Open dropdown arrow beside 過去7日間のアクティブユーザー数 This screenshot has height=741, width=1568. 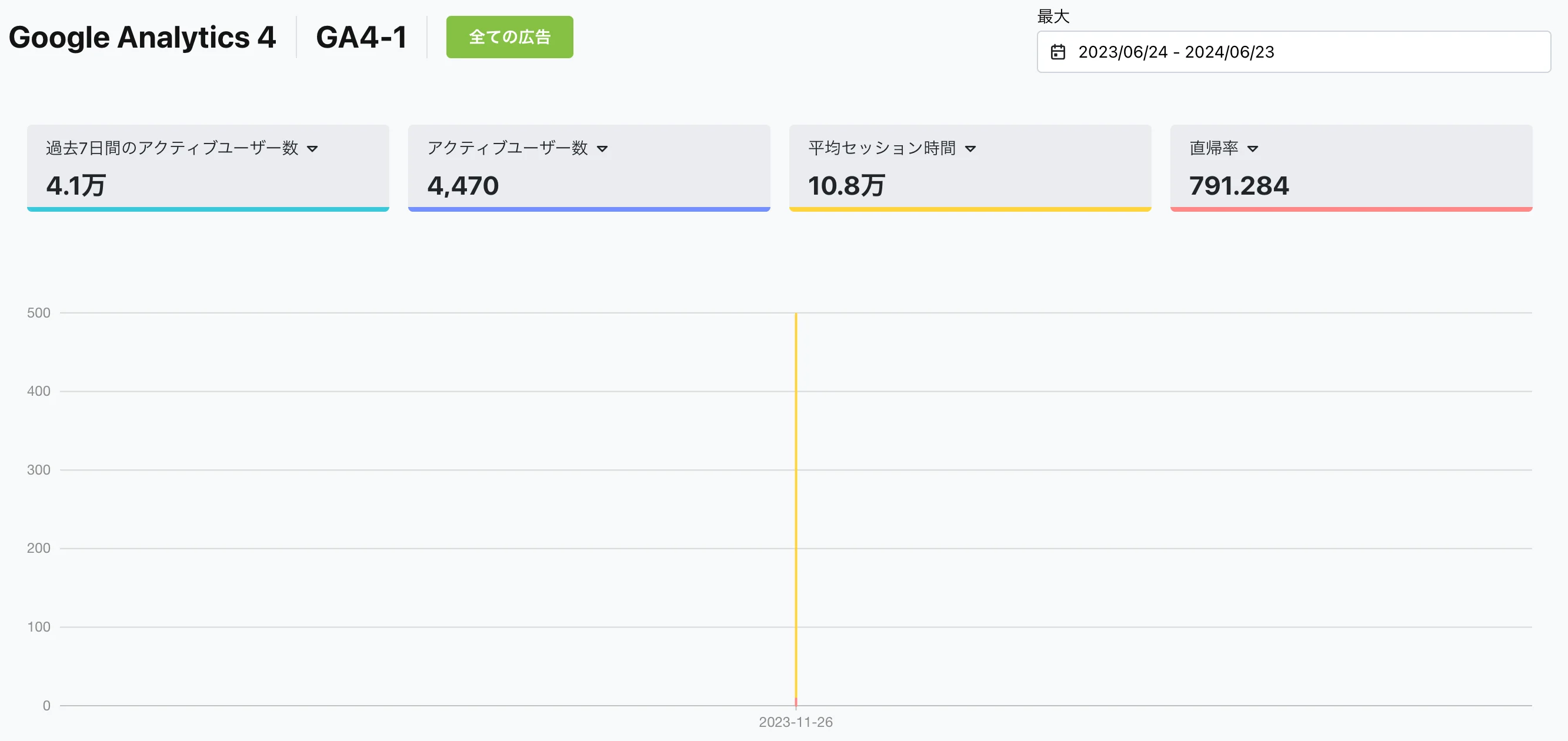pyautogui.click(x=312, y=149)
